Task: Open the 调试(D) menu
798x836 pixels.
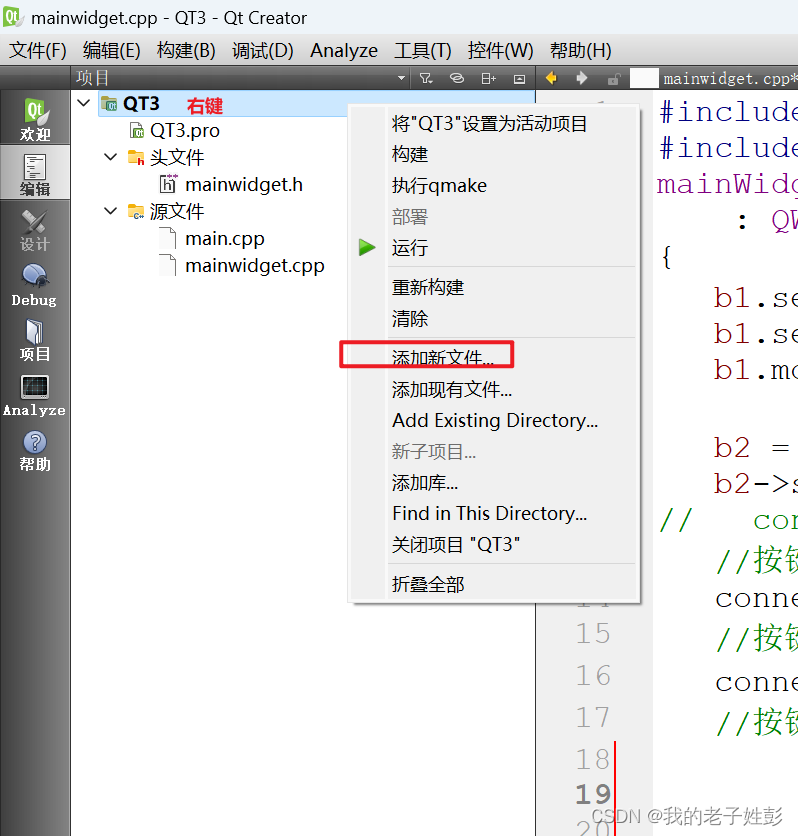Action: coord(262,51)
